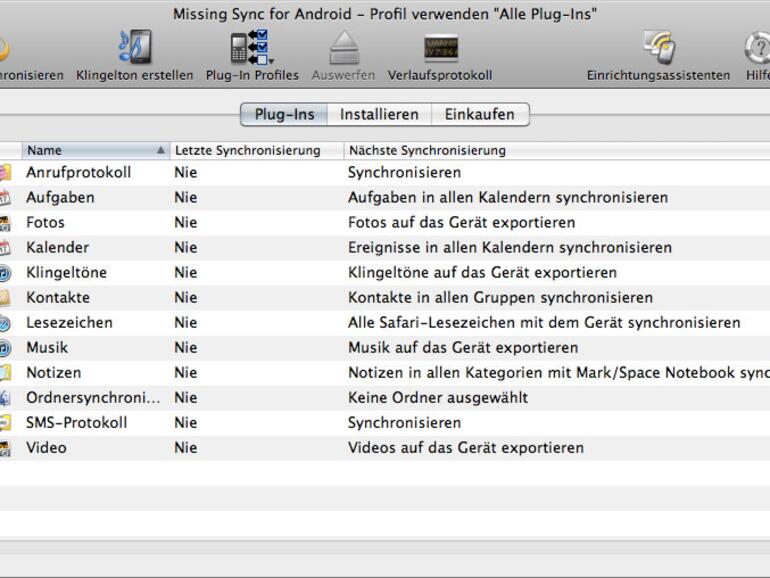The height and width of the screenshot is (578, 770).
Task: Select the Video row name
Action: click(x=46, y=448)
